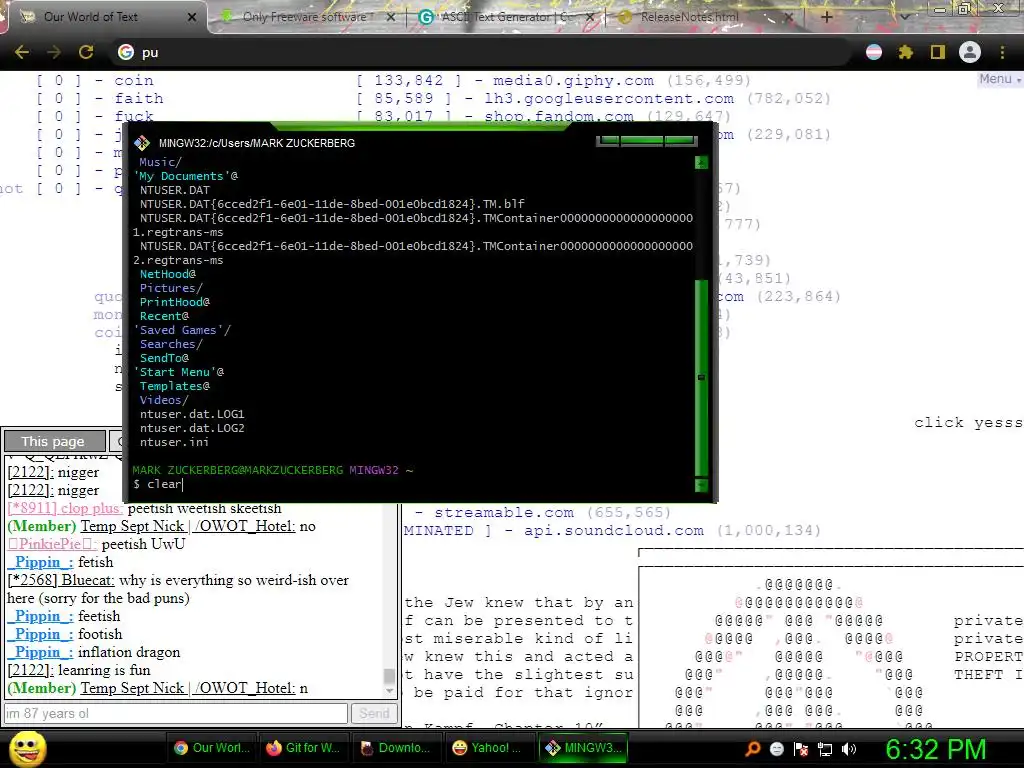The image size is (1024, 768).
Task: Click the MINGW32 window title icon
Action: (142, 143)
